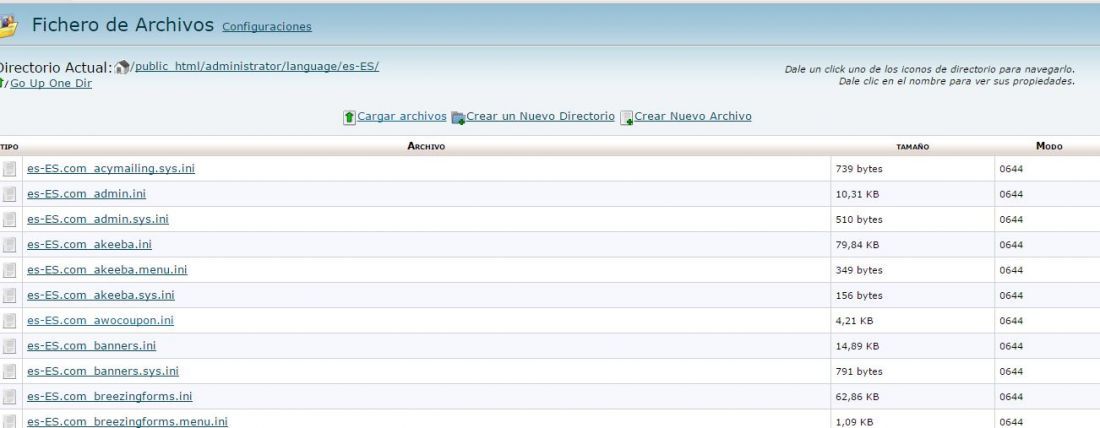Navigate to public_html in the path
This screenshot has width=1100, height=428.
pos(168,67)
